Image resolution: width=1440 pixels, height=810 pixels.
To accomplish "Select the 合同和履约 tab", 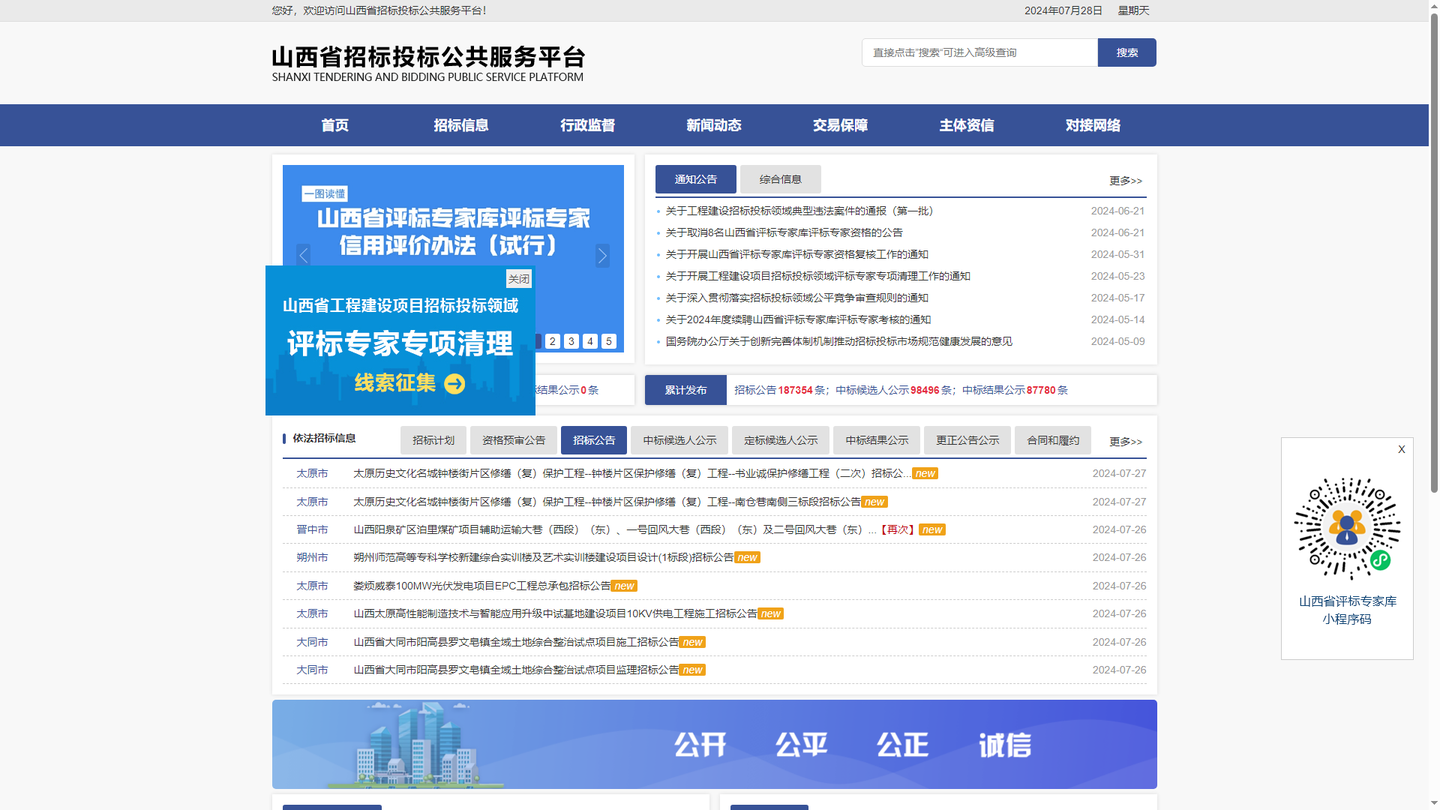I will point(1053,440).
